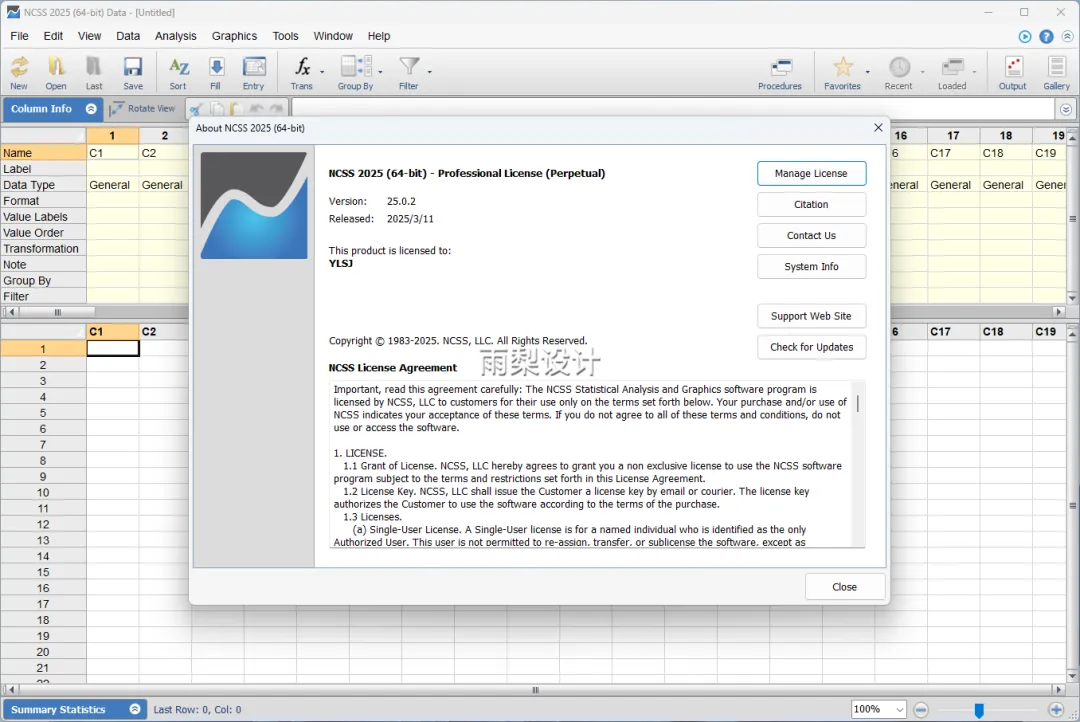Click the Last file toolbar icon

pyautogui.click(x=94, y=72)
